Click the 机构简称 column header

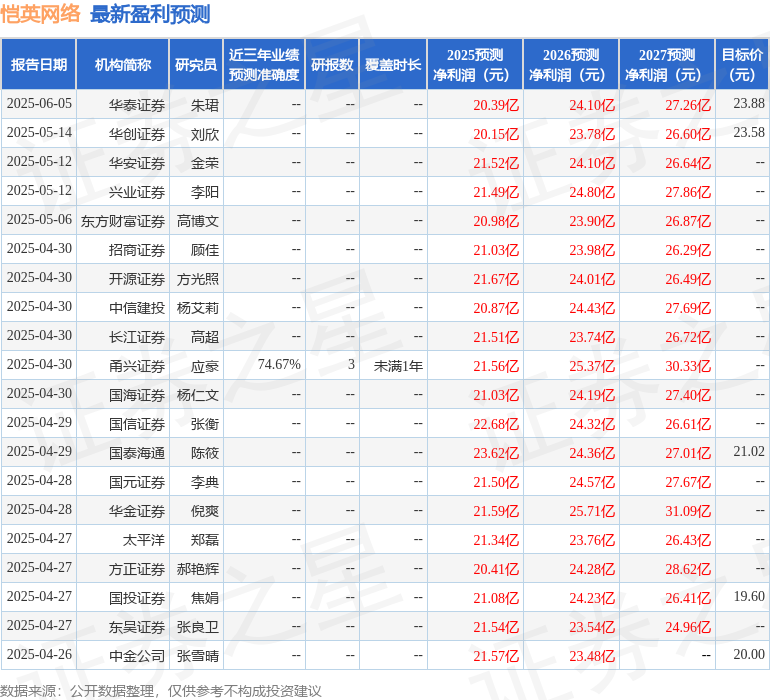[123, 65]
